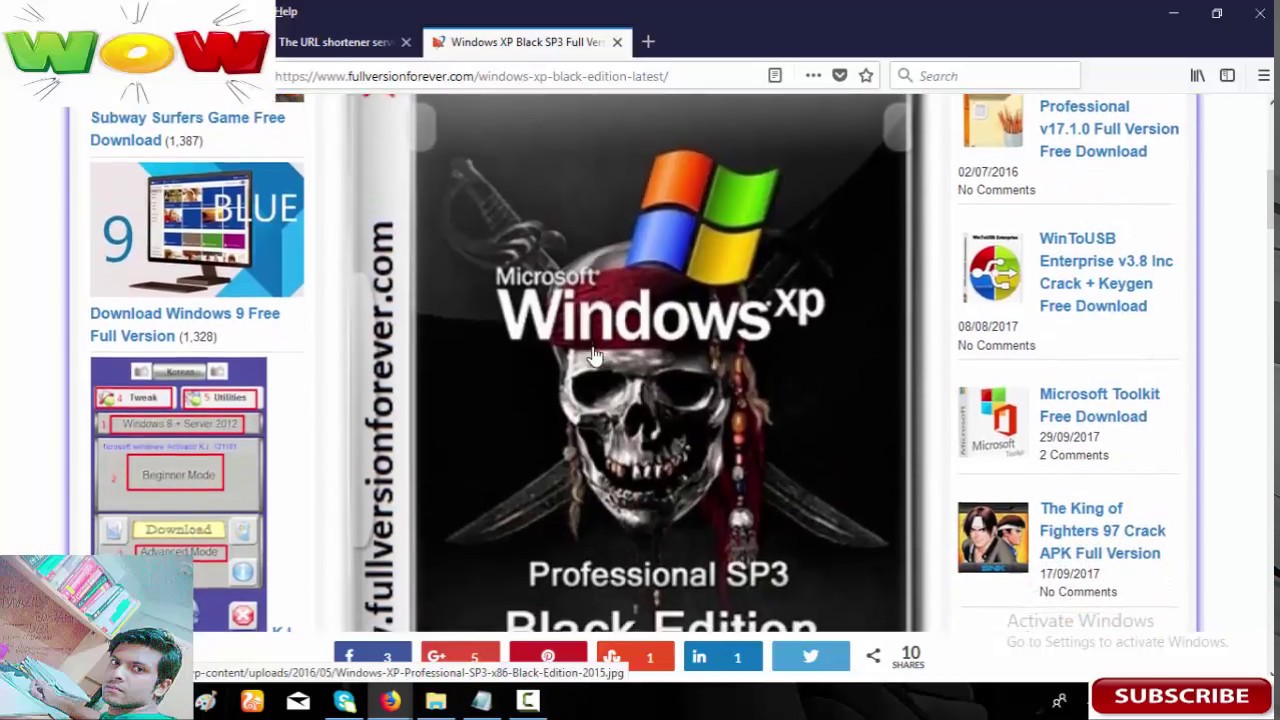Click 'No Comments' under 02/07/2016 post
The image size is (1280, 720).
(x=996, y=190)
